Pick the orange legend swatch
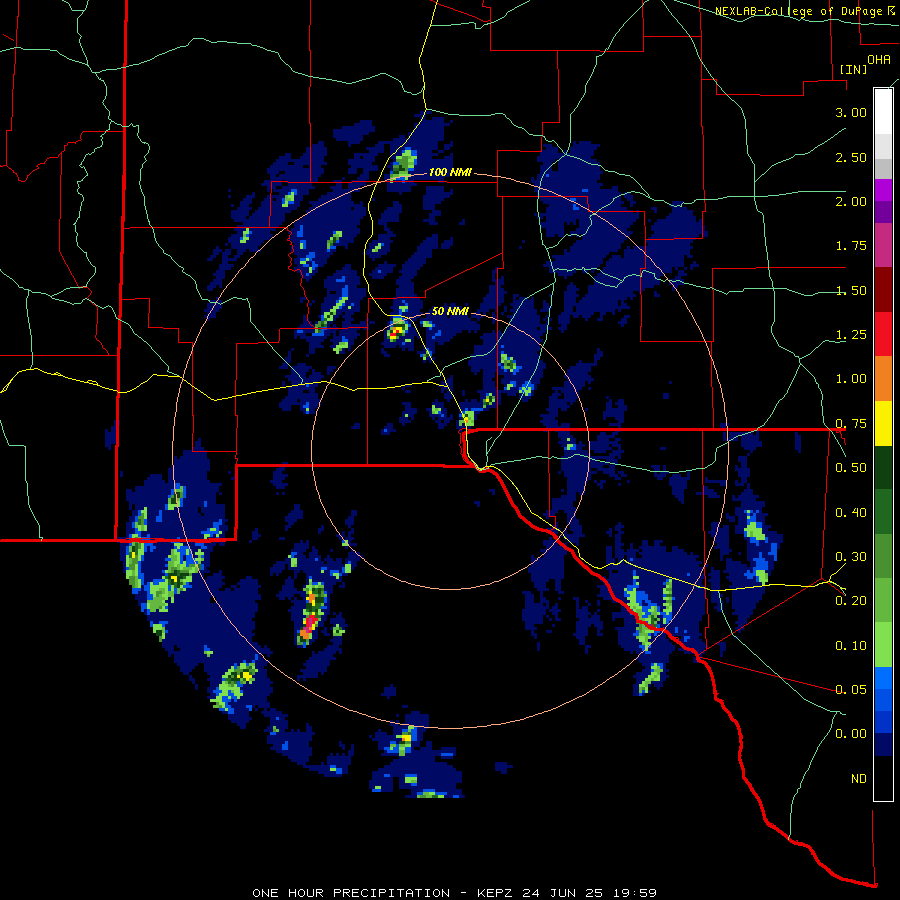The image size is (900, 900). point(883,379)
